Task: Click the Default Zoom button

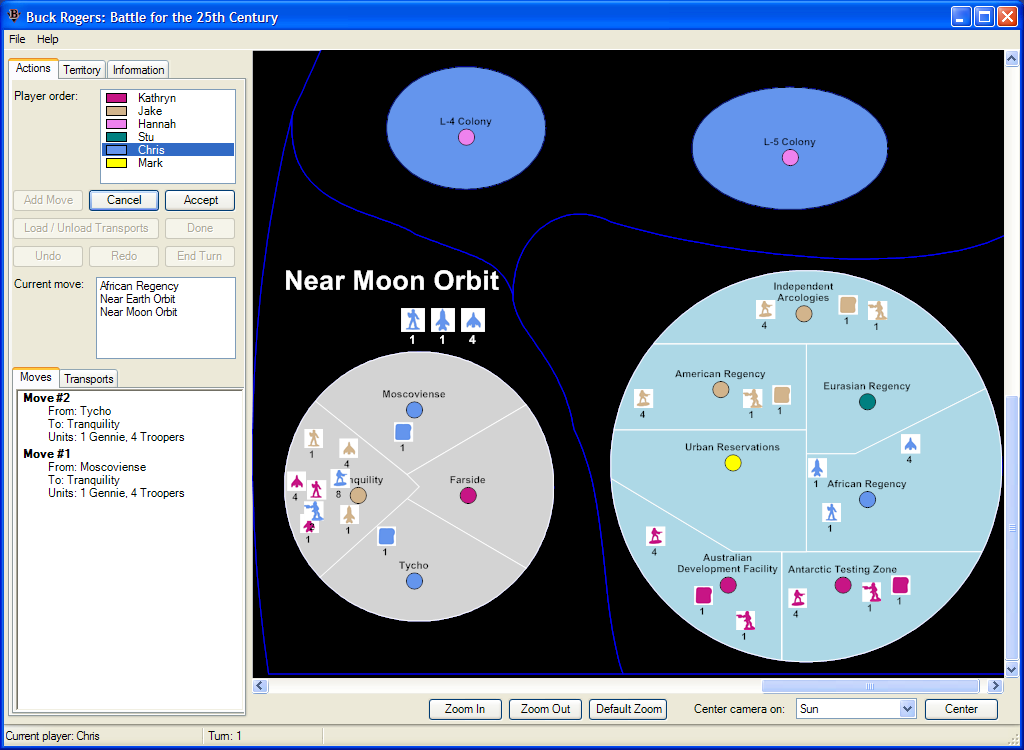Action: (629, 709)
